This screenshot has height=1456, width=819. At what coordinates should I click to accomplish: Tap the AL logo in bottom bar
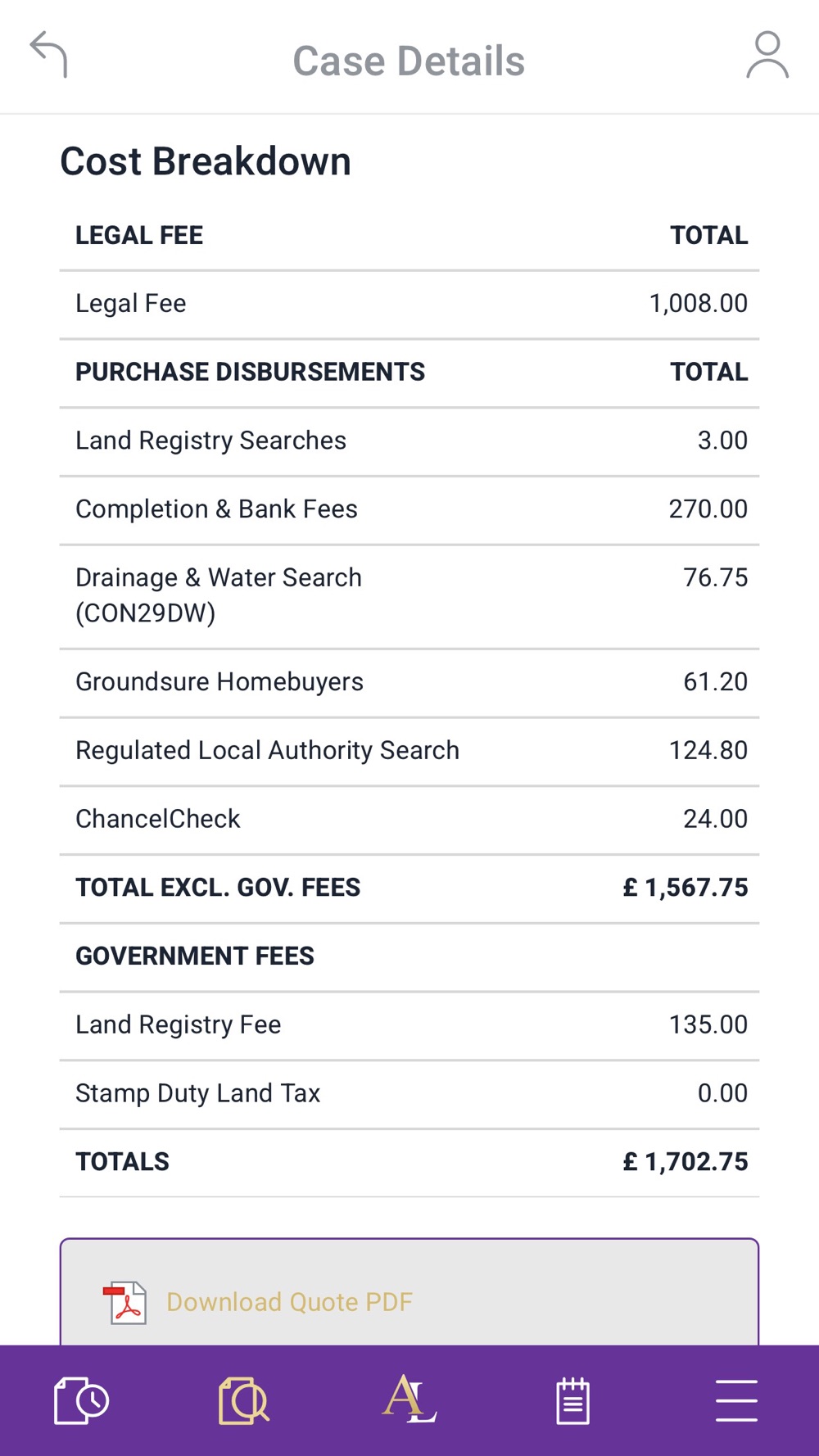pyautogui.click(x=409, y=1399)
